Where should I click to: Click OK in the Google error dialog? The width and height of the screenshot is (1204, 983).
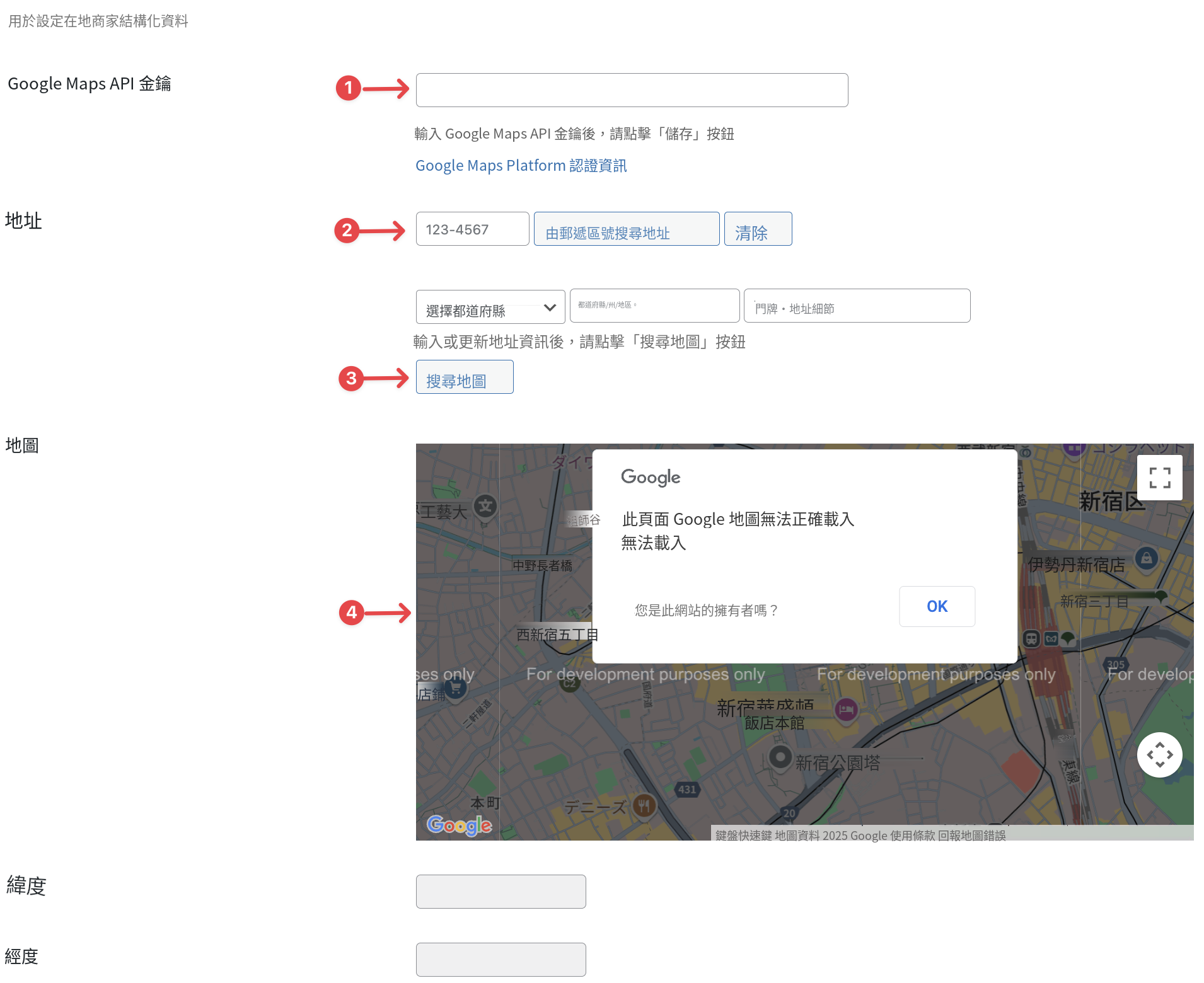coord(937,606)
